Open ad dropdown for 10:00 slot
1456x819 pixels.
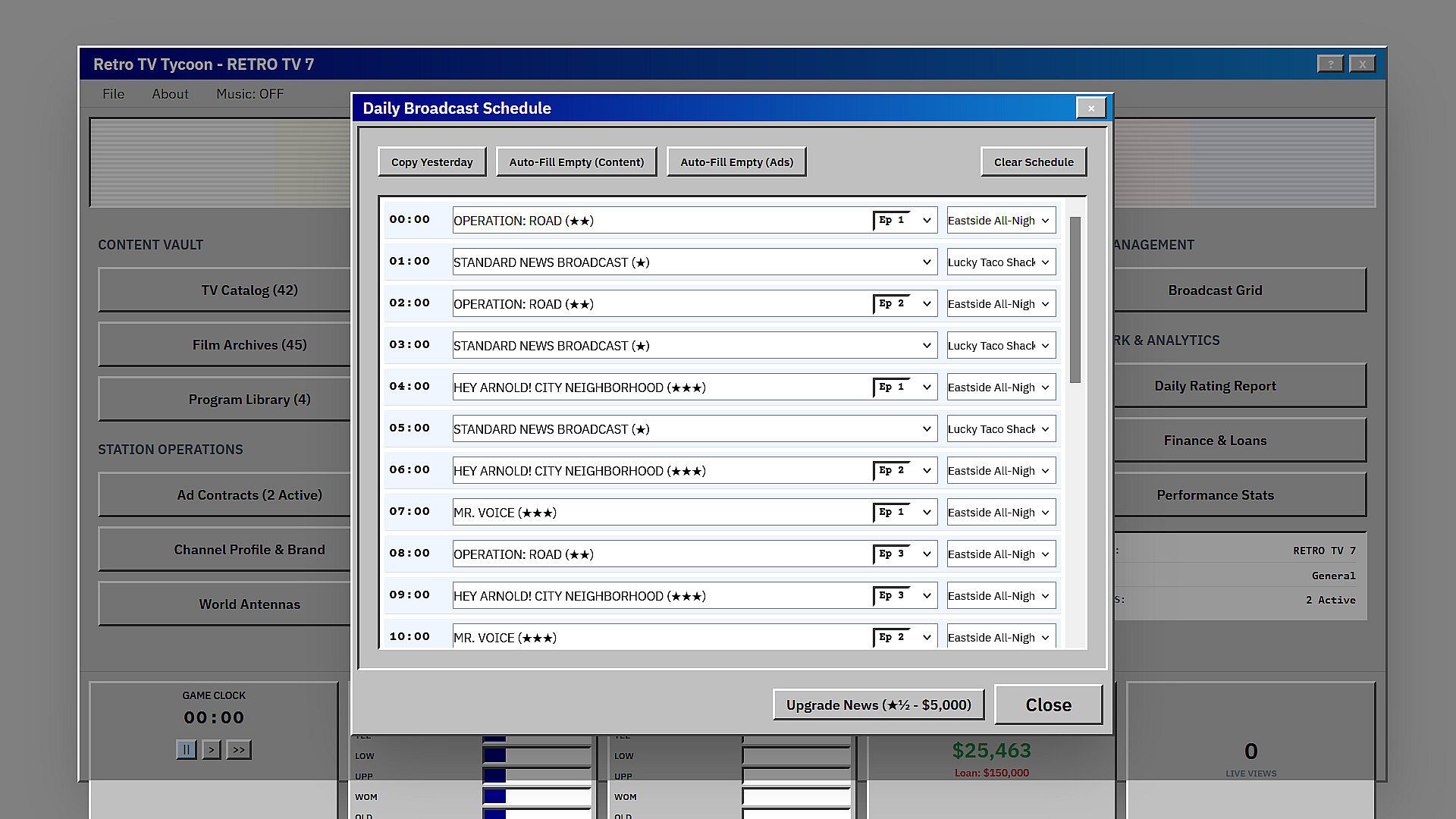(x=1001, y=637)
